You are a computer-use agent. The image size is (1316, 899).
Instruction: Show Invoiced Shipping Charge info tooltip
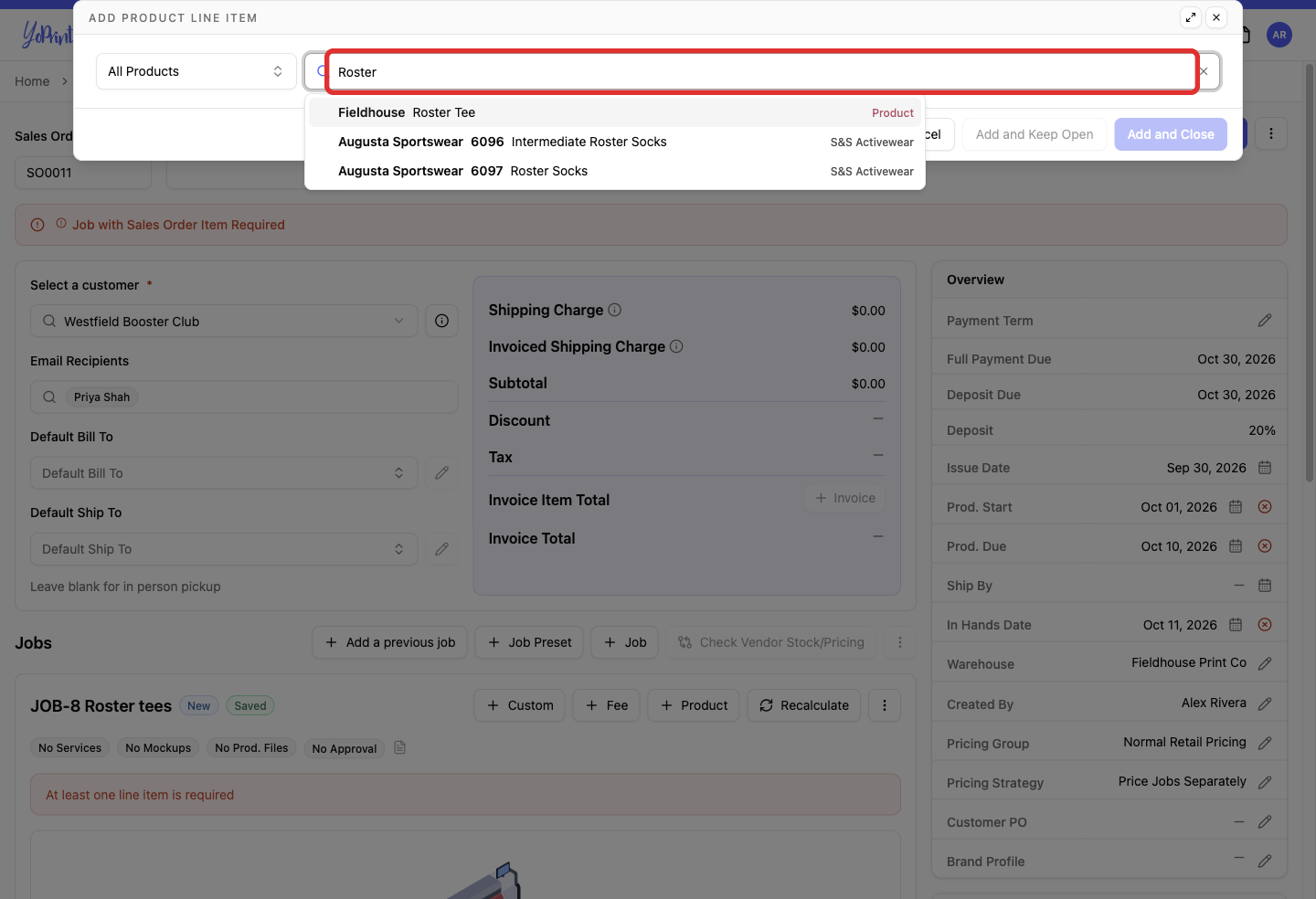coord(676,346)
